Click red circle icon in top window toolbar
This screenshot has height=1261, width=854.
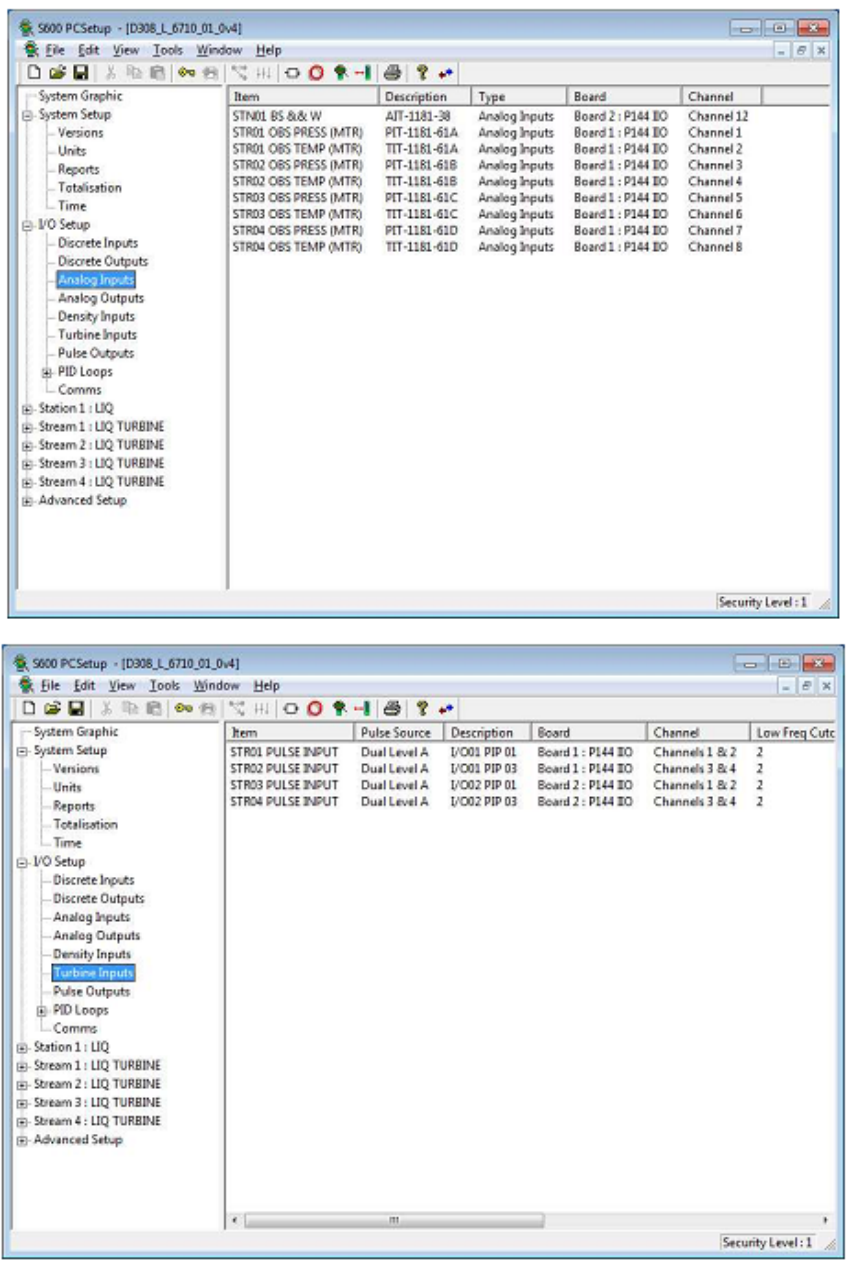point(316,72)
